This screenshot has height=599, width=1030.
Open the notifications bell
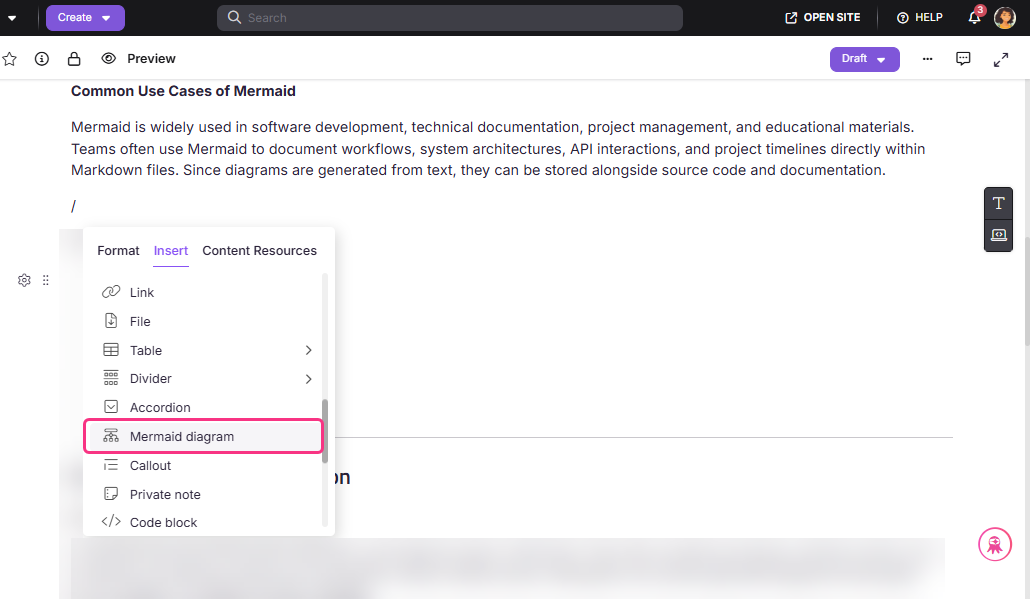[975, 18]
